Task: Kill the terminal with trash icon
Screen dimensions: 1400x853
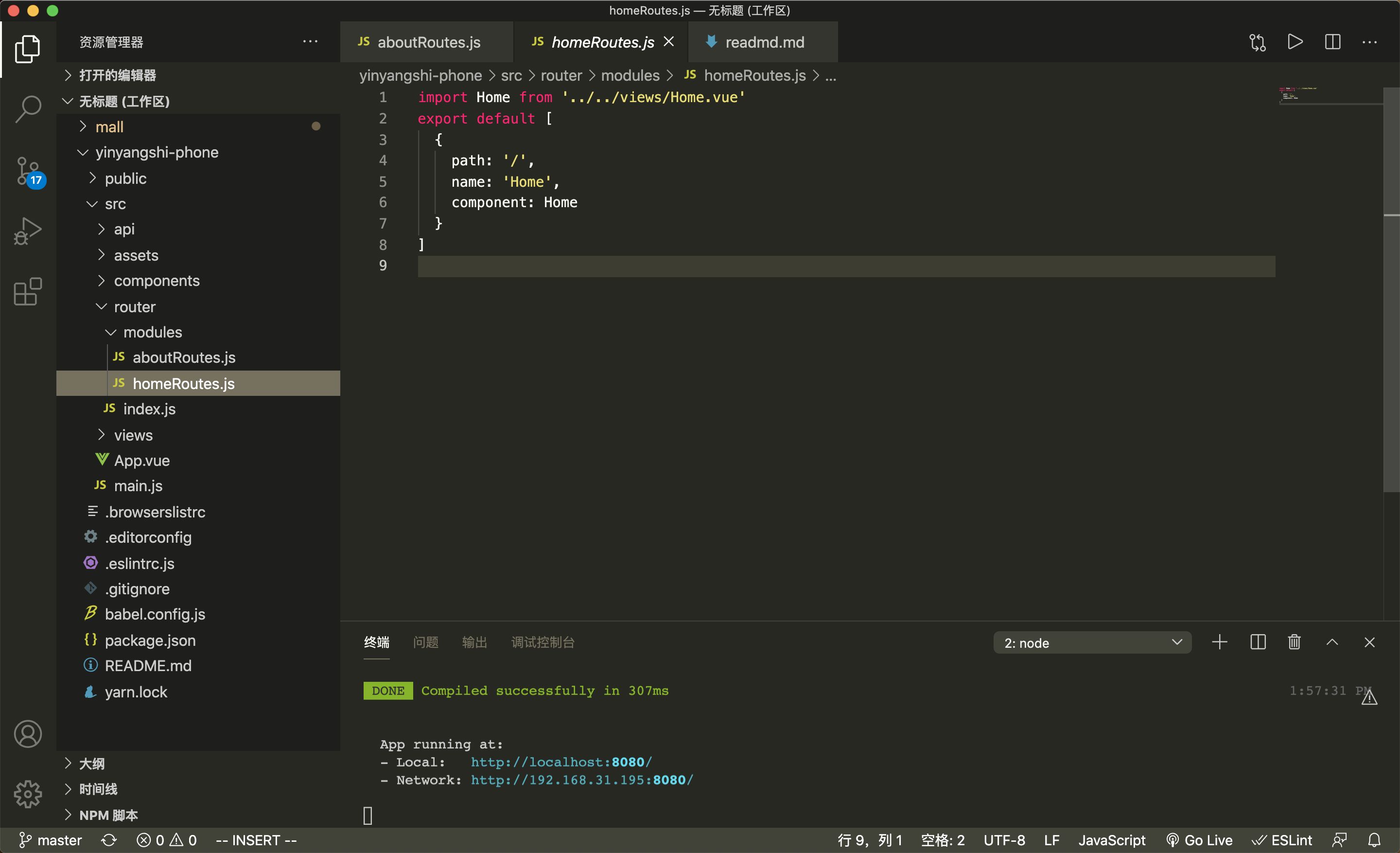Action: 1295,642
